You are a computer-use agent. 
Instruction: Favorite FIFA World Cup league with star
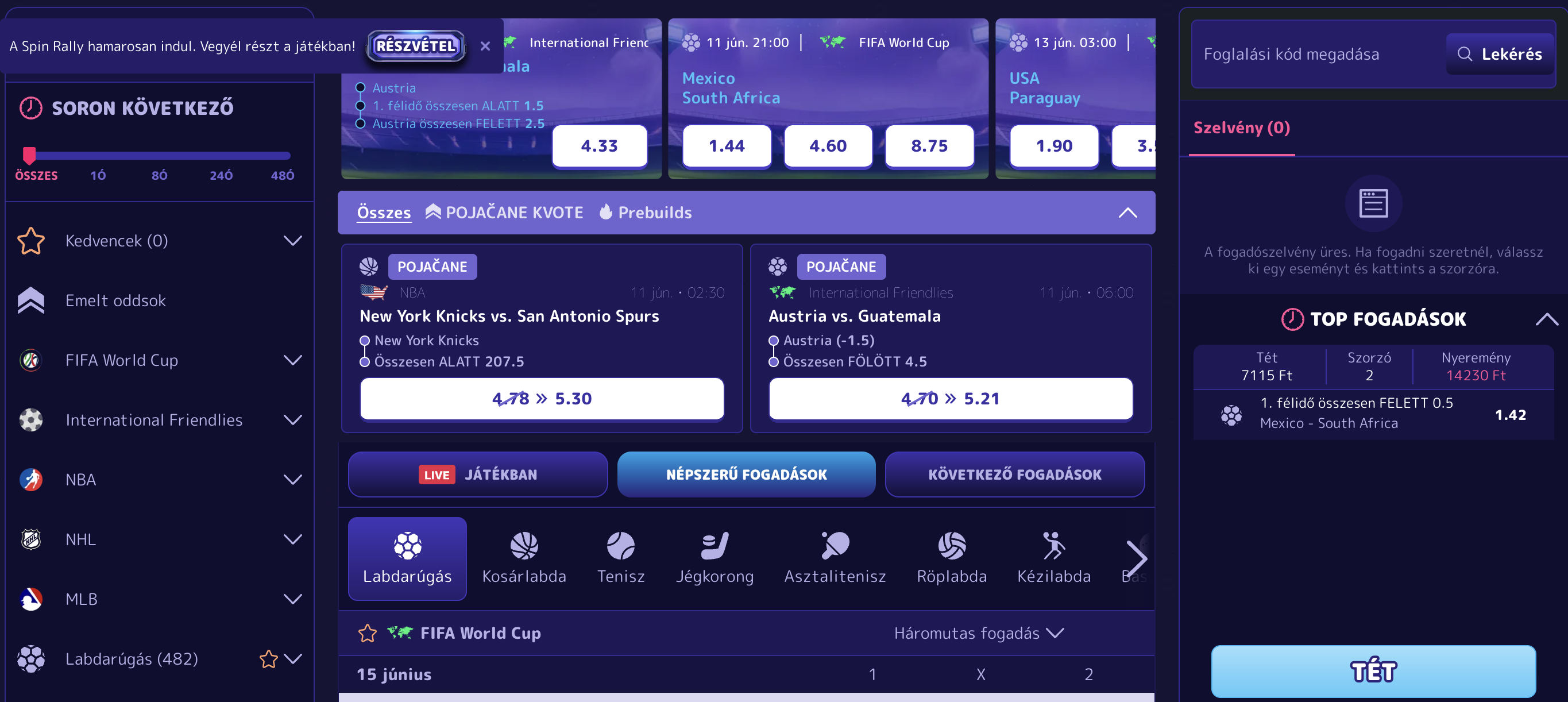(x=368, y=633)
